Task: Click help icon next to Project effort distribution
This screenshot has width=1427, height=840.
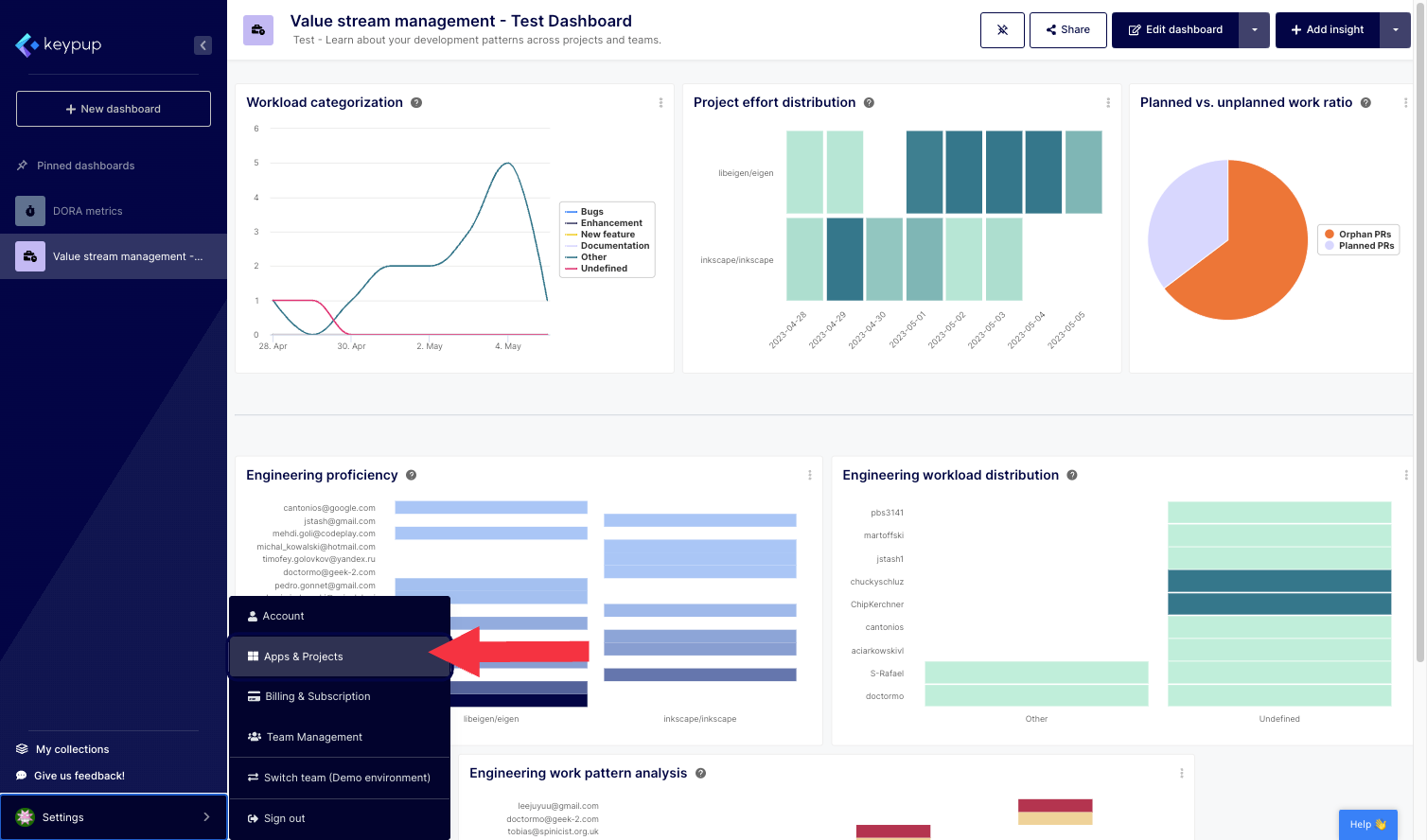Action: coord(869,103)
